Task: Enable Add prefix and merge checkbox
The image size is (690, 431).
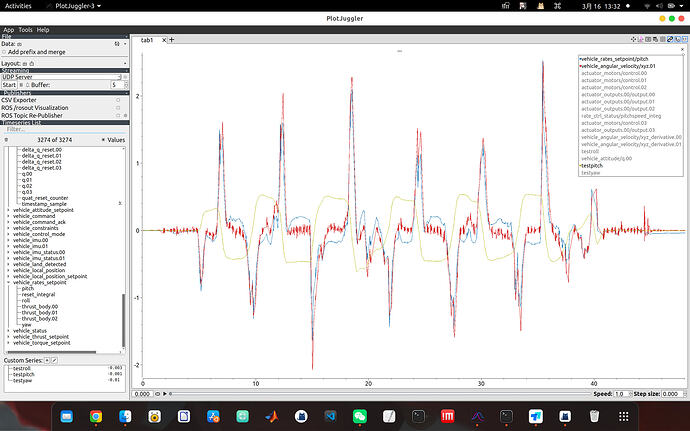Action: click(4, 52)
